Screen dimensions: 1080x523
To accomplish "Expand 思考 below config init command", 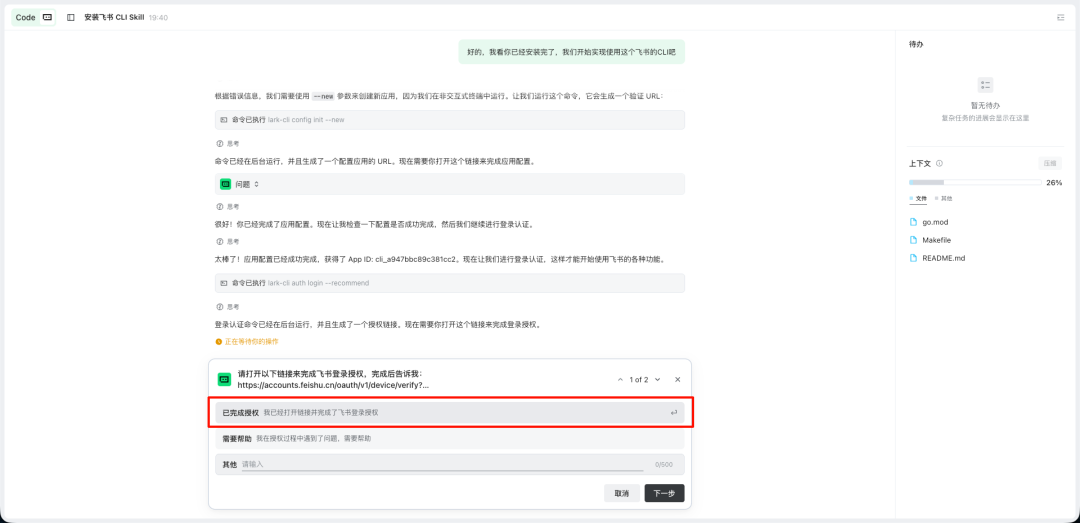I will (x=228, y=143).
